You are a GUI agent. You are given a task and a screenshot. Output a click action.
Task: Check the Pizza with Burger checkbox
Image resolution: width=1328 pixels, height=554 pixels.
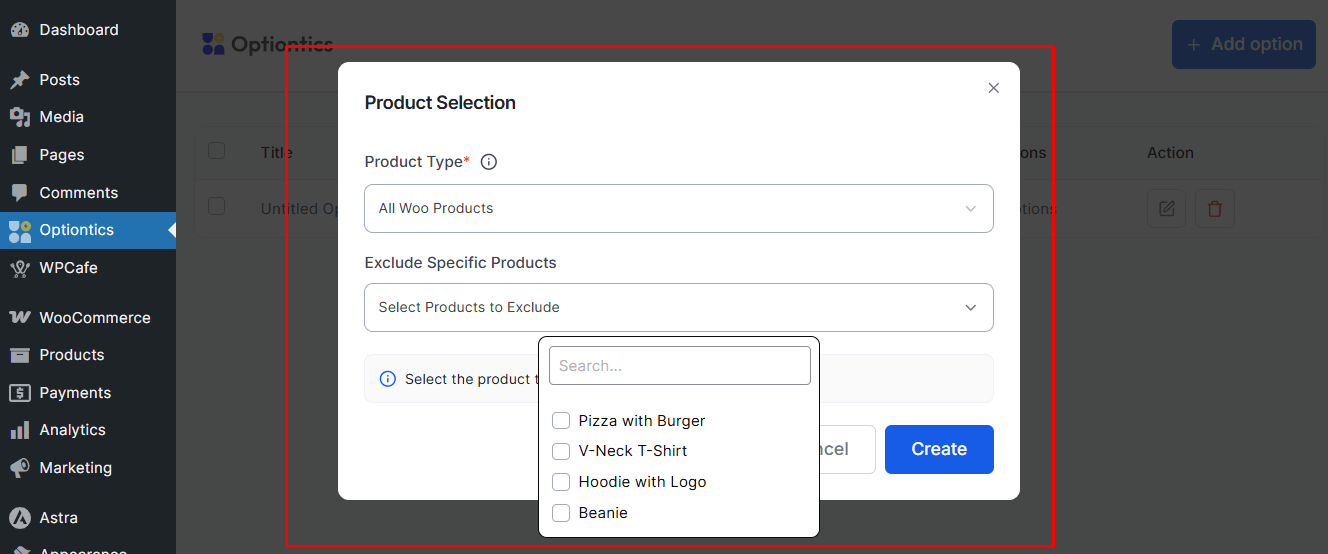pos(561,421)
